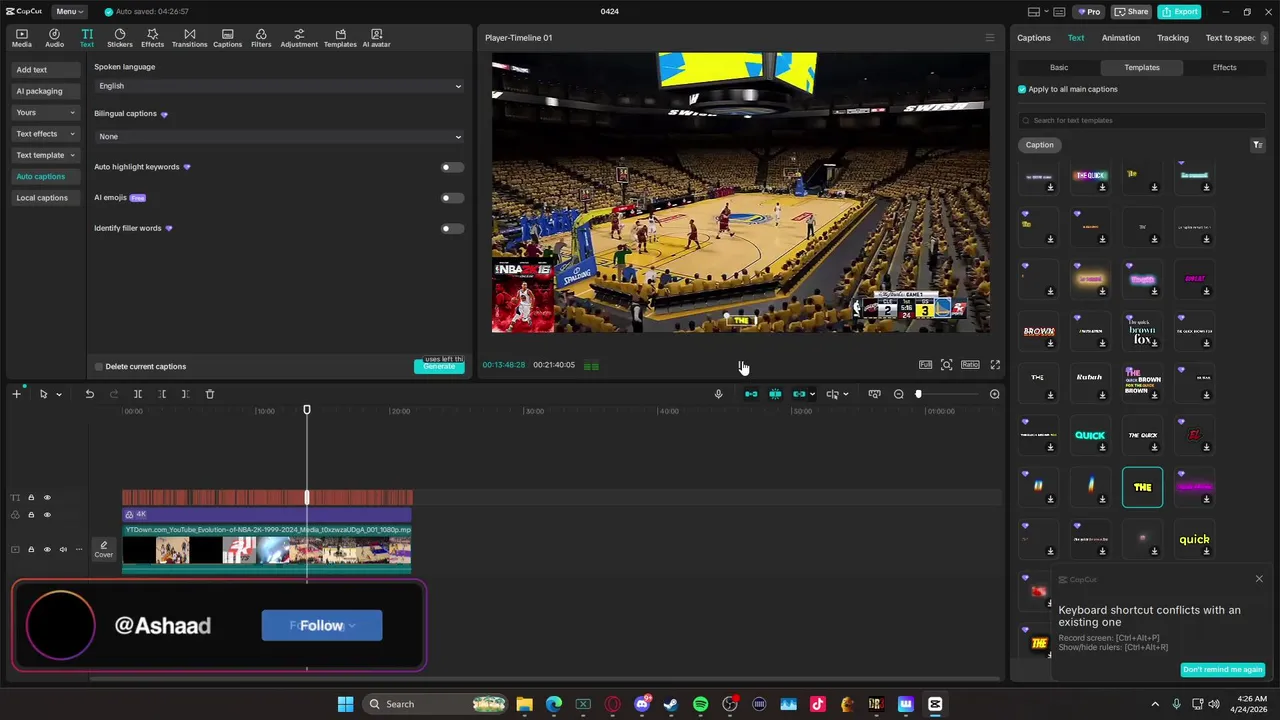Click the Search for text templates field

point(1141,120)
